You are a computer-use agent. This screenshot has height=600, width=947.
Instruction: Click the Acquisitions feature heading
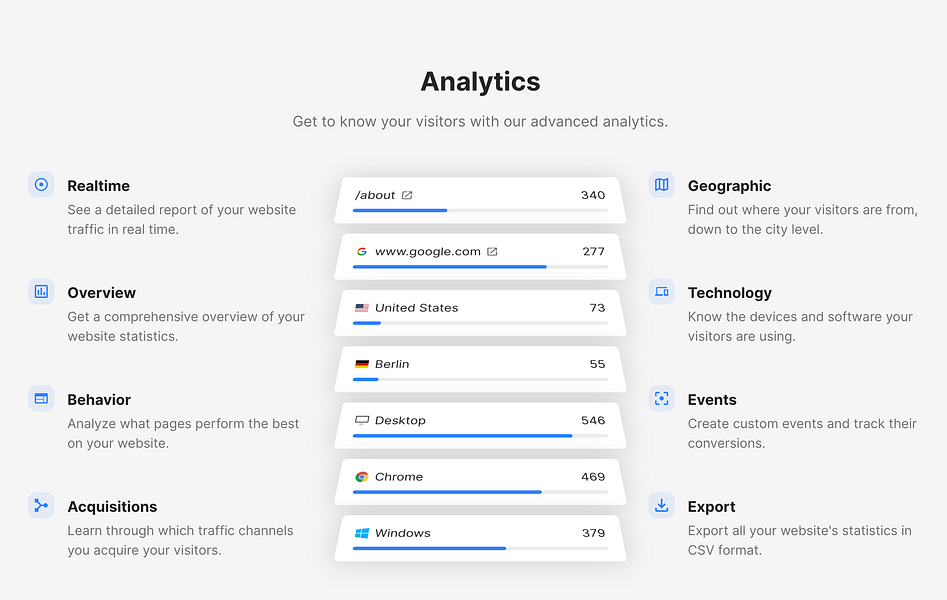(x=112, y=506)
